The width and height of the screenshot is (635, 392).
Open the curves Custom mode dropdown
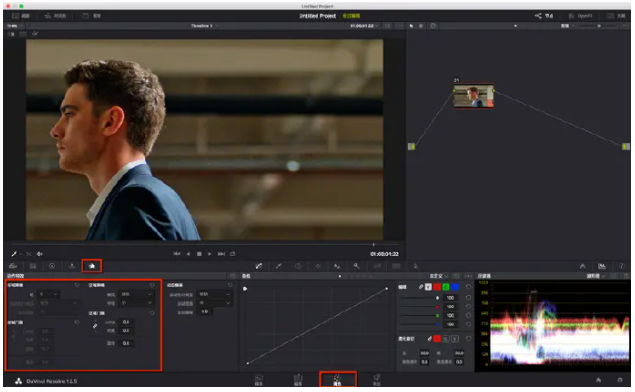439,276
